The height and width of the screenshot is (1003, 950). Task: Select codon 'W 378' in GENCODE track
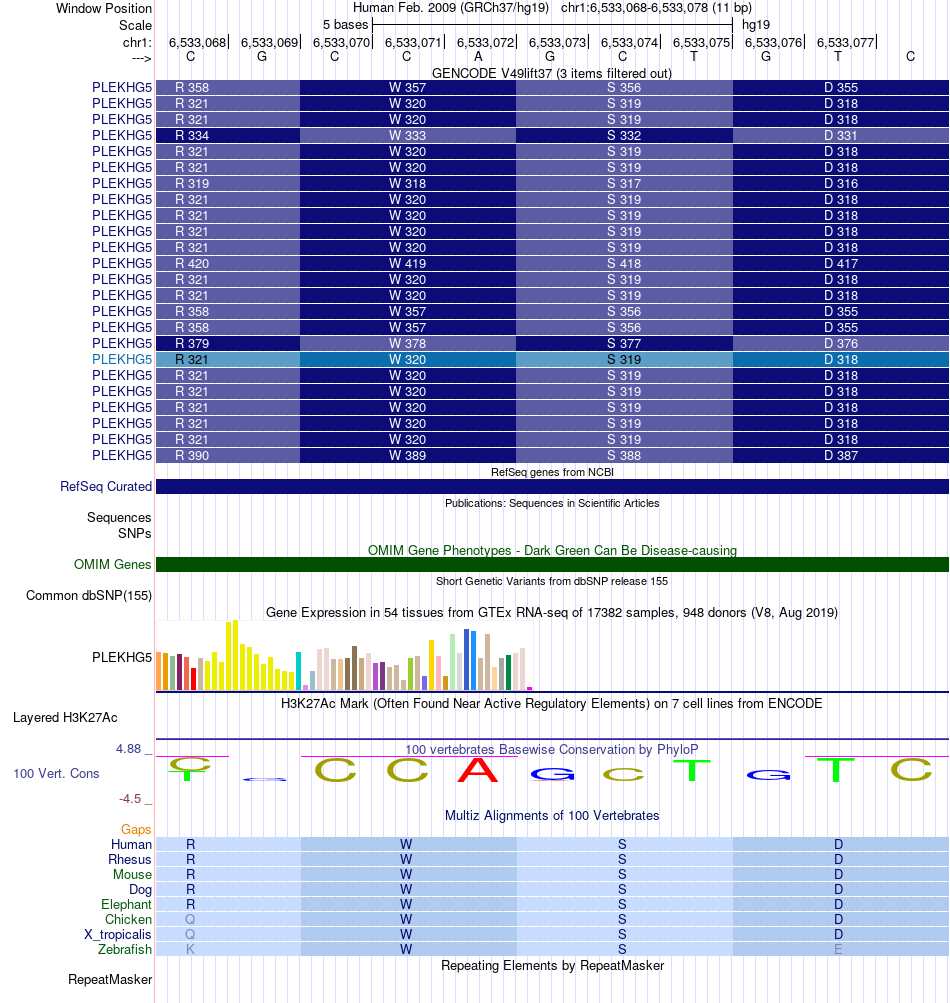point(408,344)
